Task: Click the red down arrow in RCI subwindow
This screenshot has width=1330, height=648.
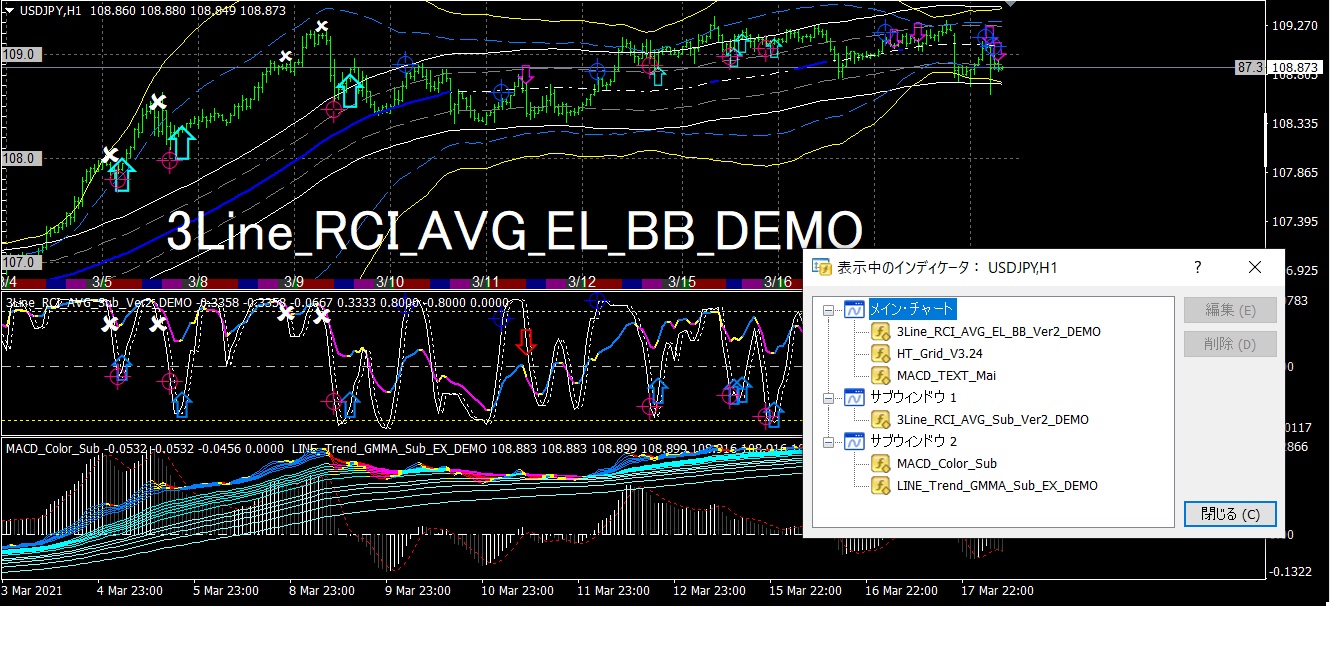Action: pos(525,342)
